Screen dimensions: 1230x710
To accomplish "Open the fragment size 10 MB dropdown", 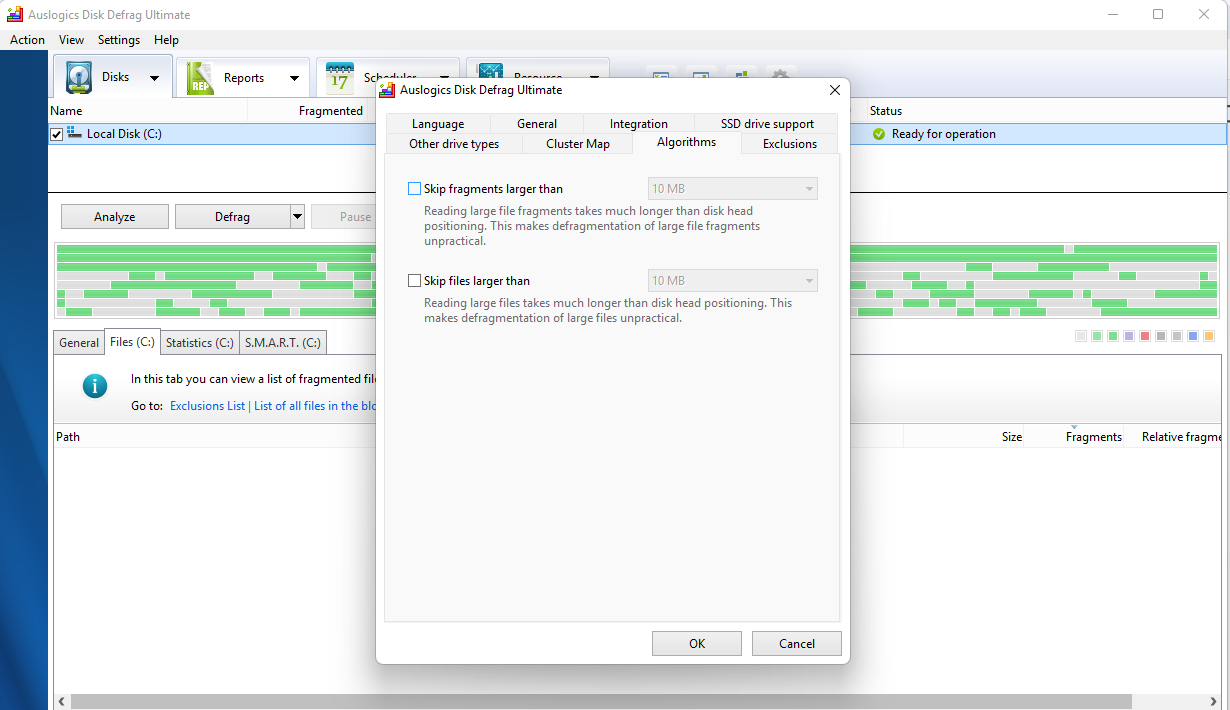I will pyautogui.click(x=732, y=189).
